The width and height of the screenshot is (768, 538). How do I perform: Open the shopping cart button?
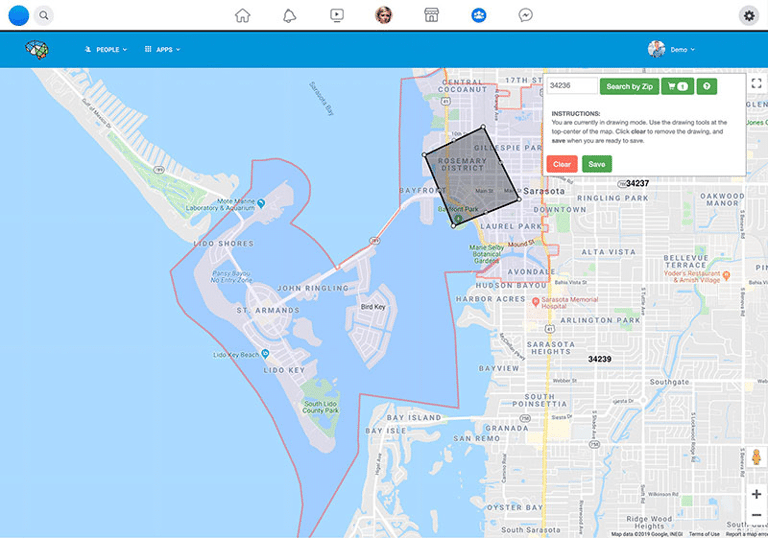[x=676, y=87]
